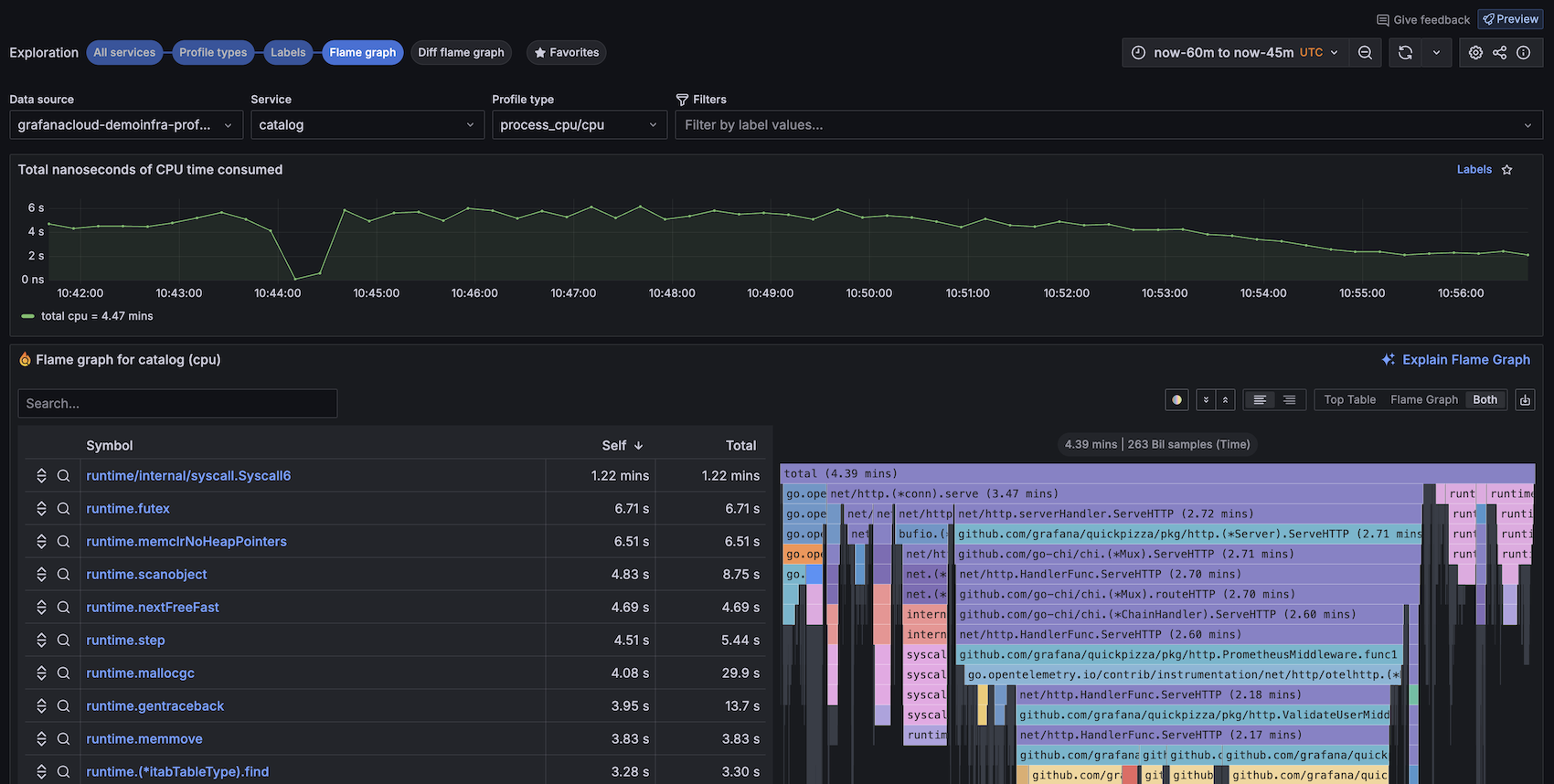1554x784 pixels.
Task: Click the total (4.39 mins) flame graph bar
Action: click(x=1157, y=473)
